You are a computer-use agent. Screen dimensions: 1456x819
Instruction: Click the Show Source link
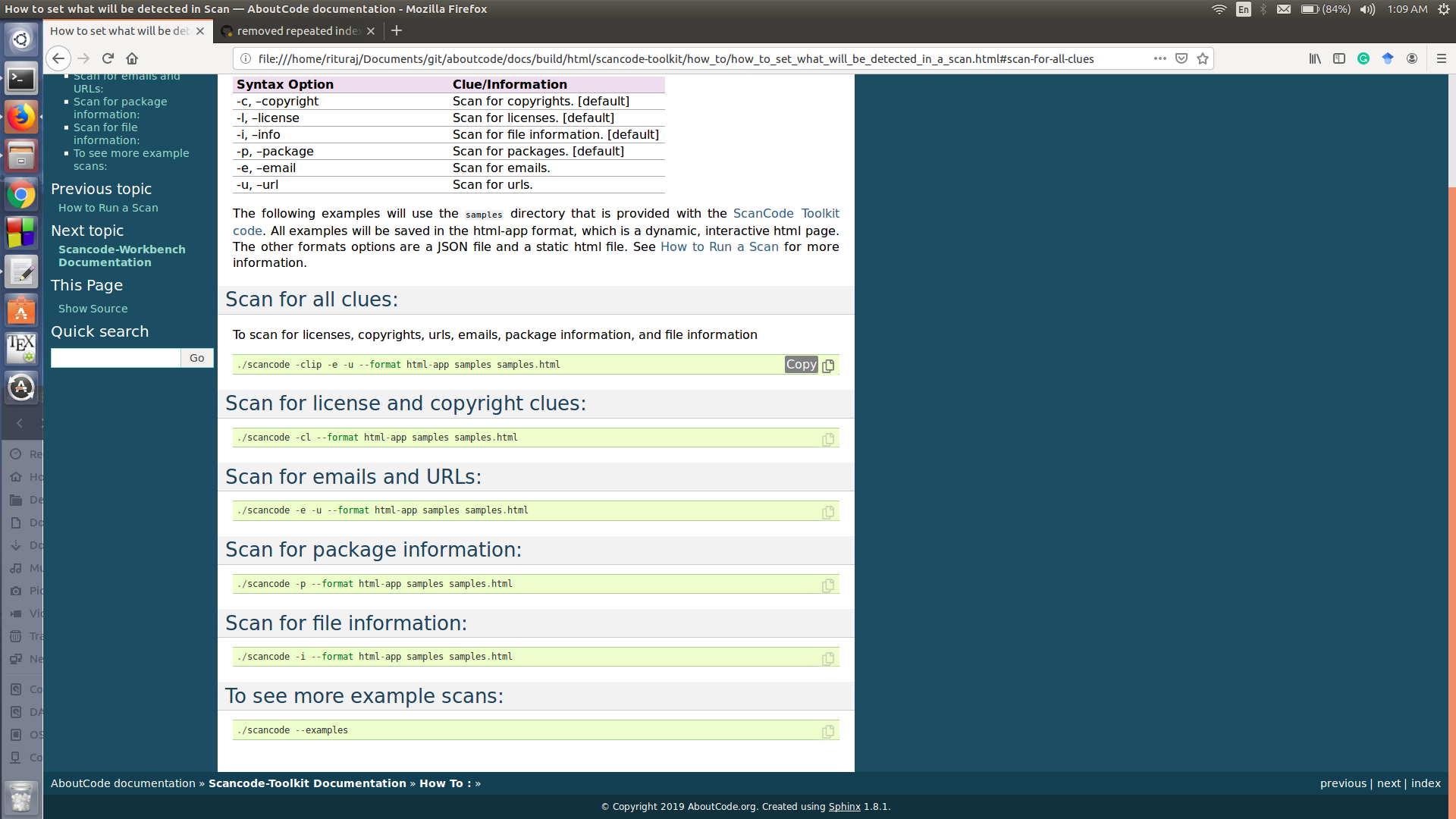pos(93,309)
